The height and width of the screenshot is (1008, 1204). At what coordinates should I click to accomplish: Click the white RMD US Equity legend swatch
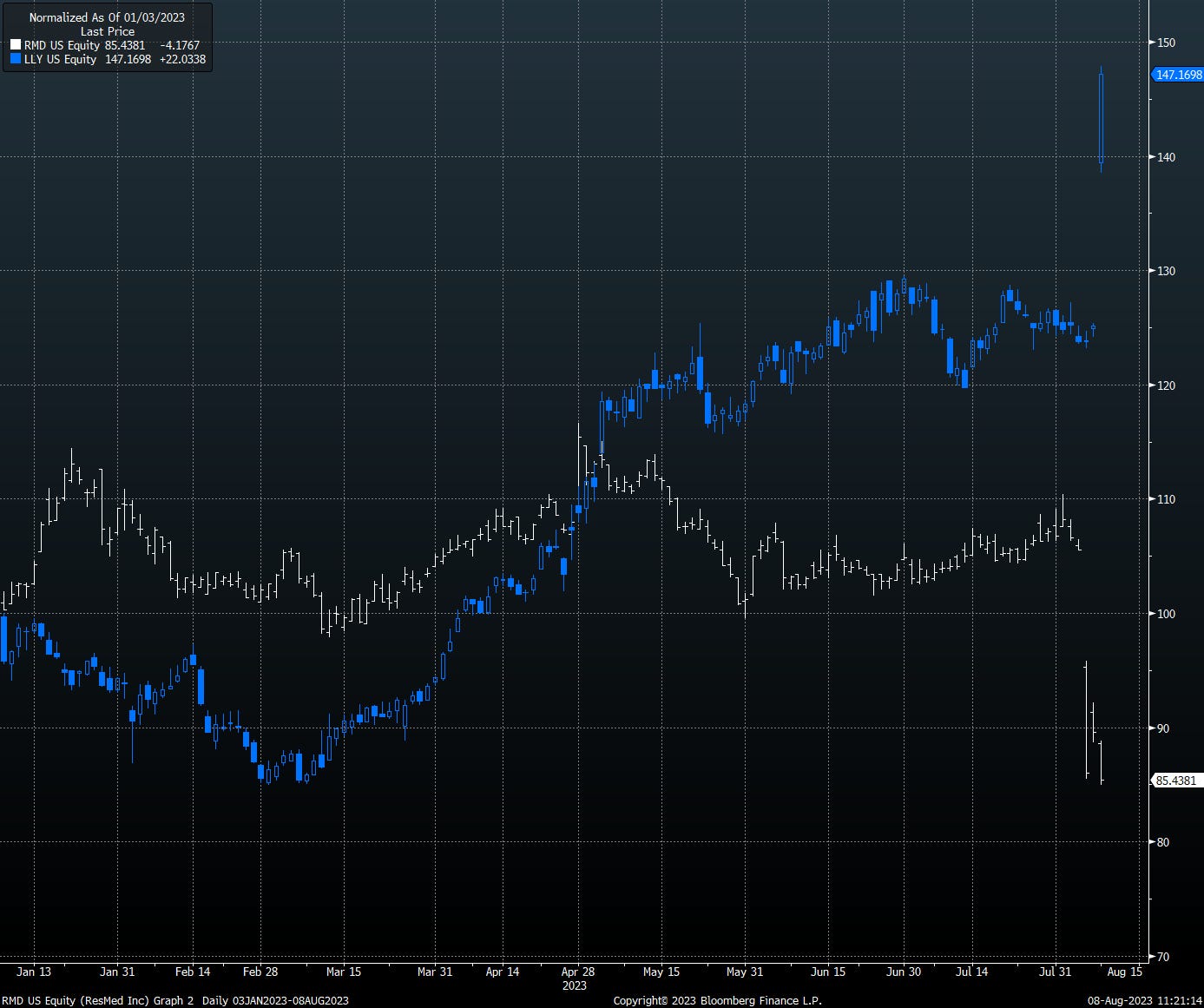pos(16,45)
